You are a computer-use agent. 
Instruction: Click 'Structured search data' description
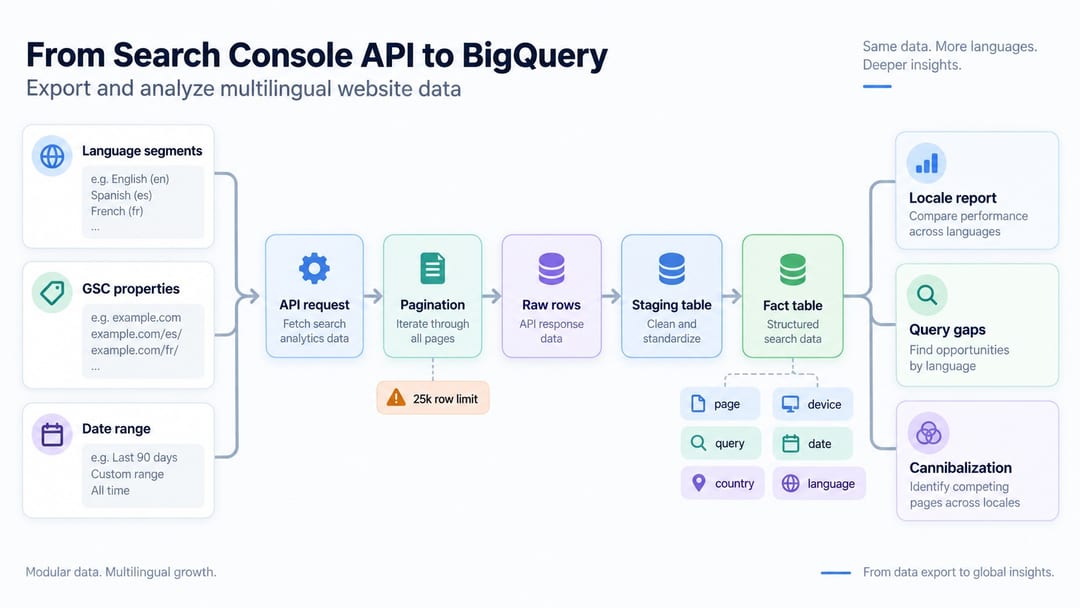click(x=793, y=331)
